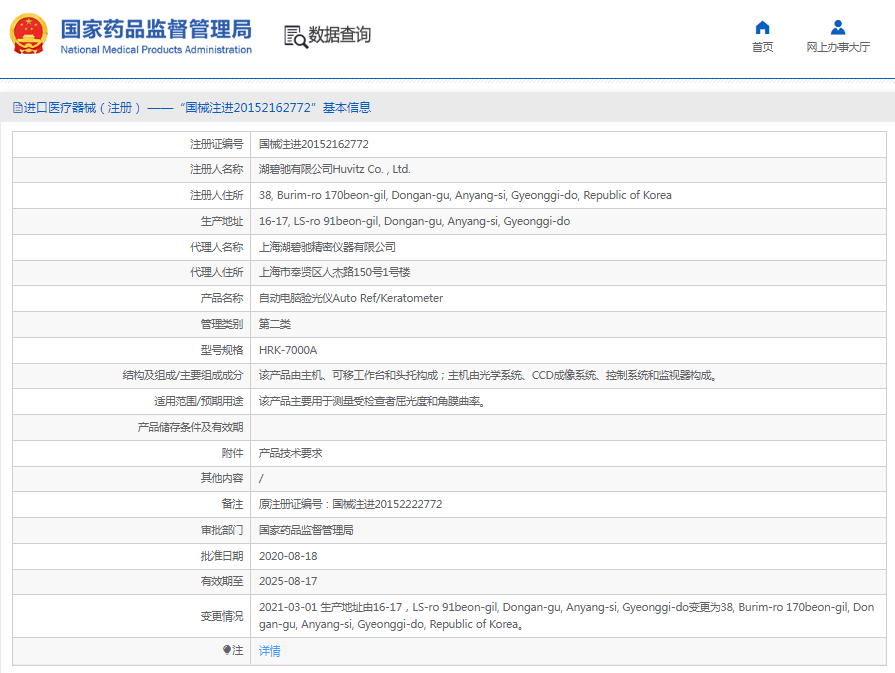The image size is (895, 673).
Task: Open the 首页 home icon
Action: click(x=762, y=27)
